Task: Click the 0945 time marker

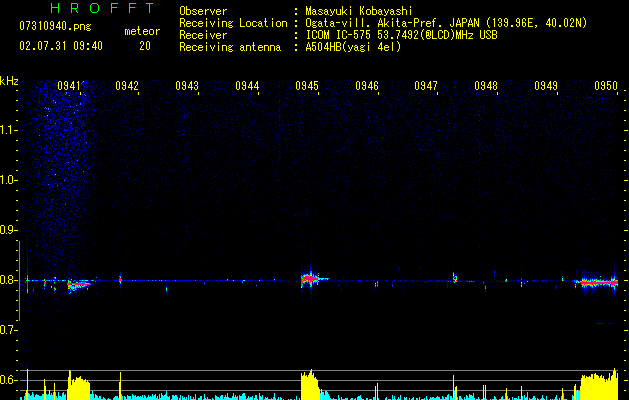Action: click(x=307, y=86)
